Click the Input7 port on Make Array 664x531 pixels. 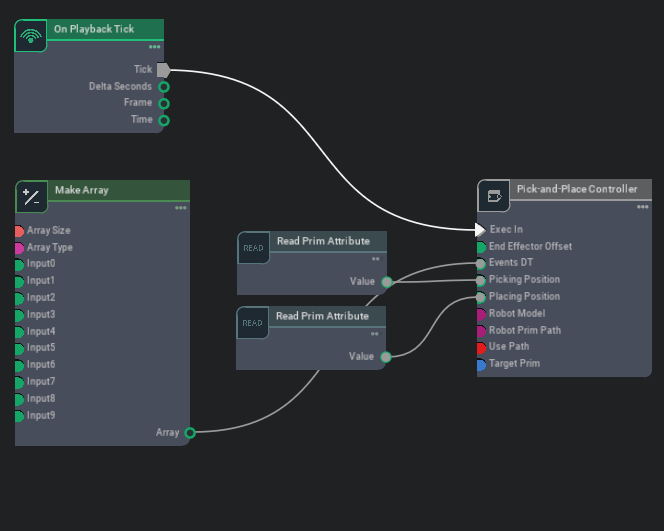point(19,382)
